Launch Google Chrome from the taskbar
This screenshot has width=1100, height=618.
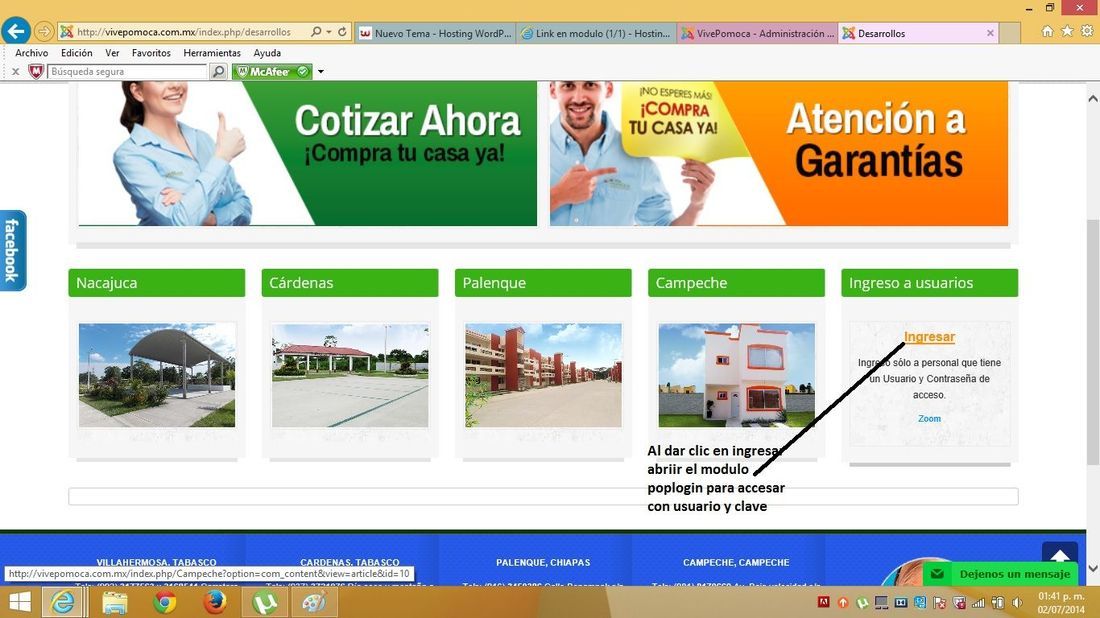coord(165,603)
